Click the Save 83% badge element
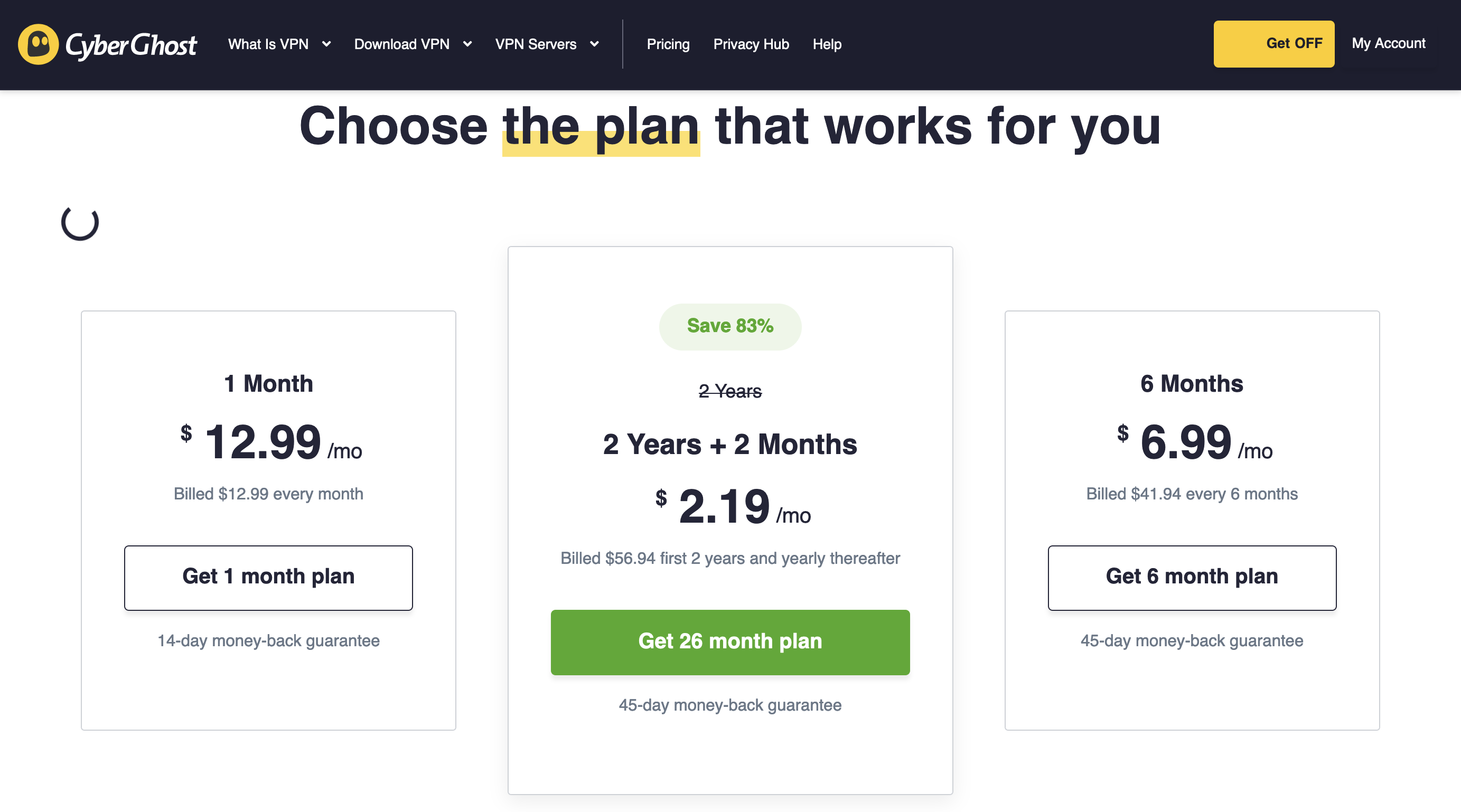The height and width of the screenshot is (812, 1461). click(x=730, y=326)
